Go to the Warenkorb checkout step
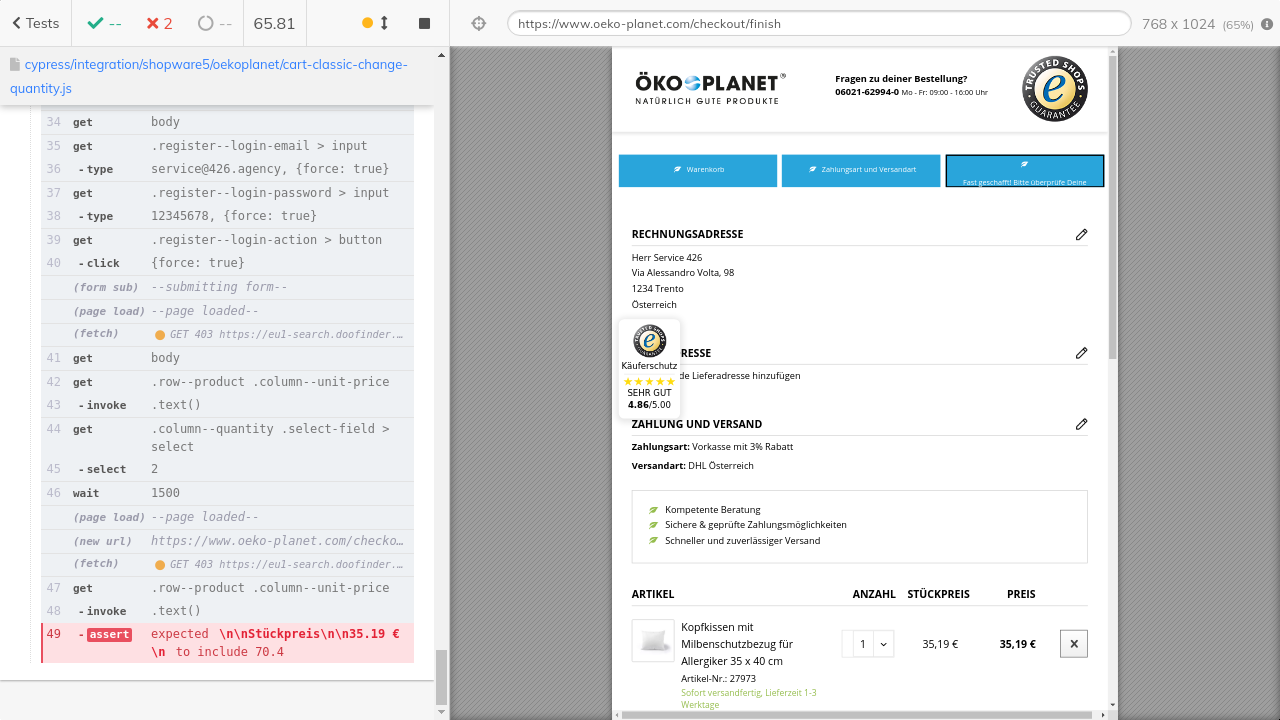Screen dimensions: 1280x720 point(698,170)
